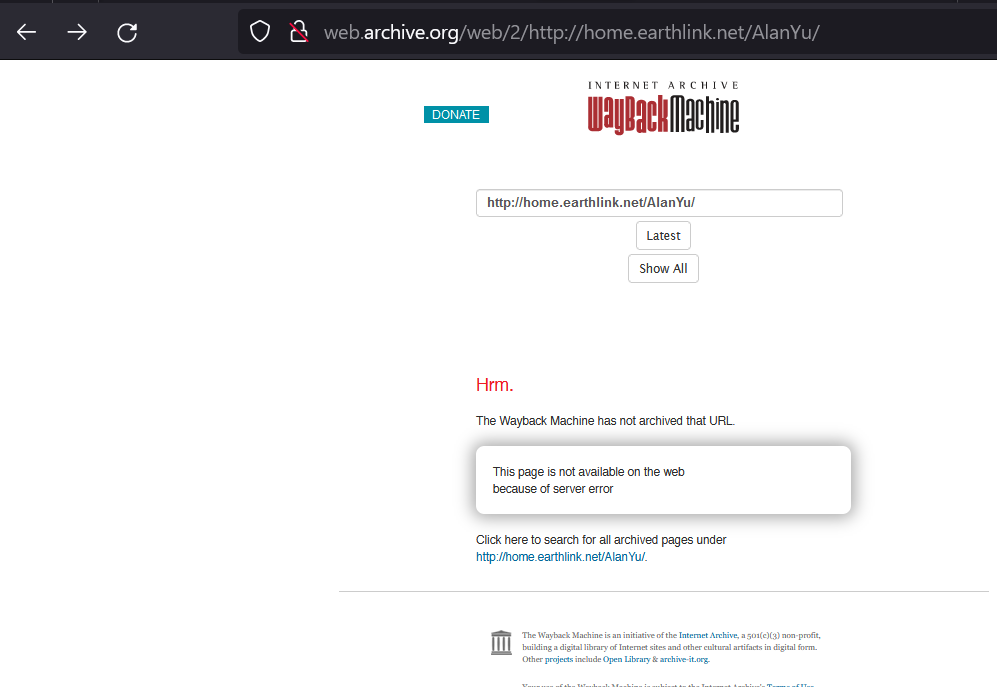Reload the page with the refresh icon
This screenshot has width=997, height=687.
tap(127, 32)
